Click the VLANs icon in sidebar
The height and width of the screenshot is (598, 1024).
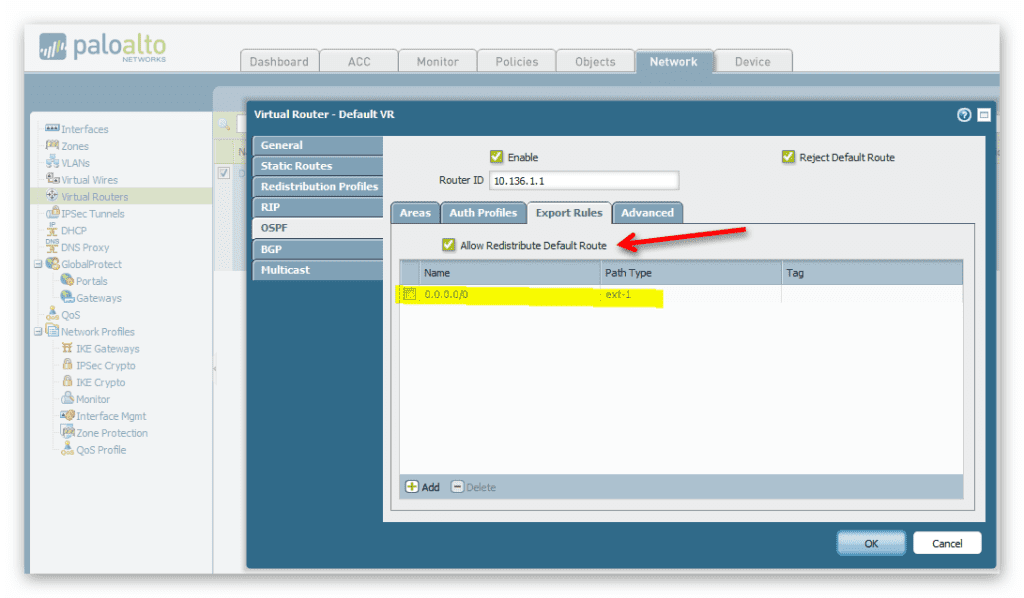pos(52,162)
